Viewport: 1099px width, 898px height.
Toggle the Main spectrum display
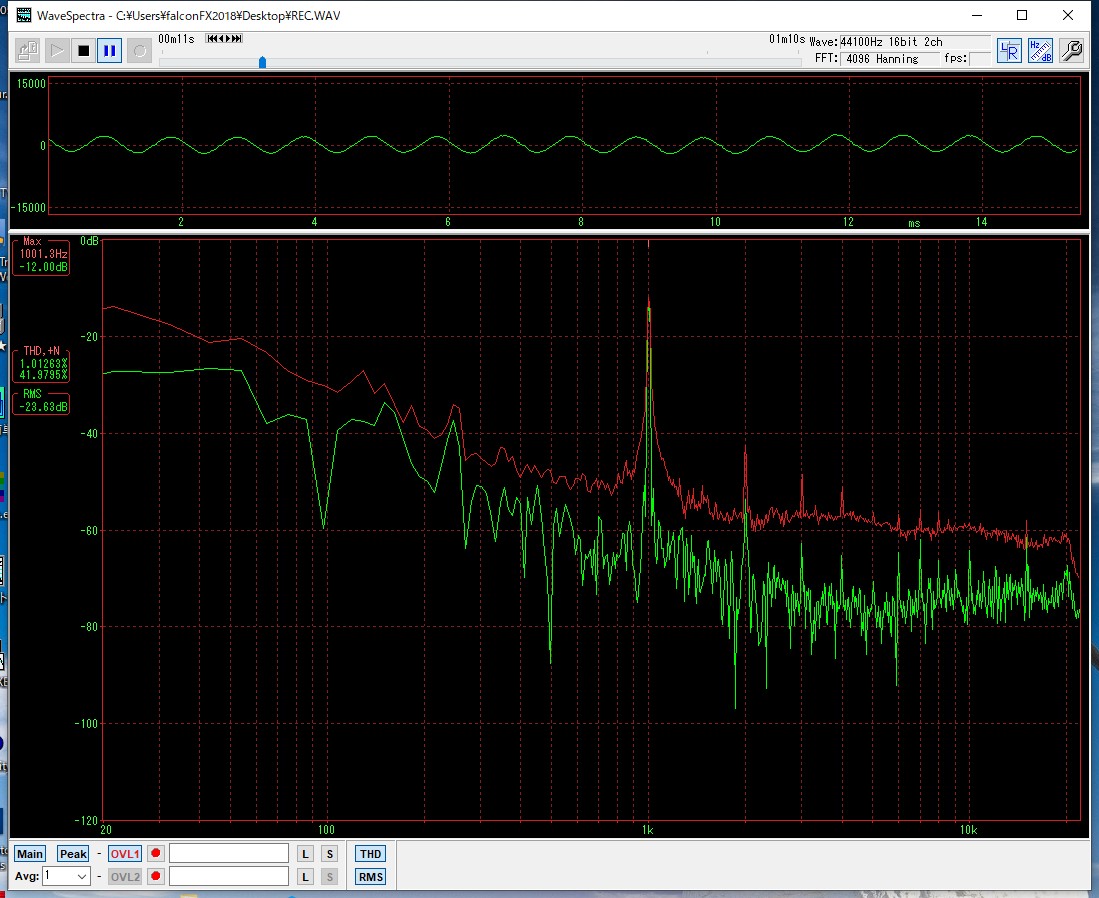(x=30, y=853)
